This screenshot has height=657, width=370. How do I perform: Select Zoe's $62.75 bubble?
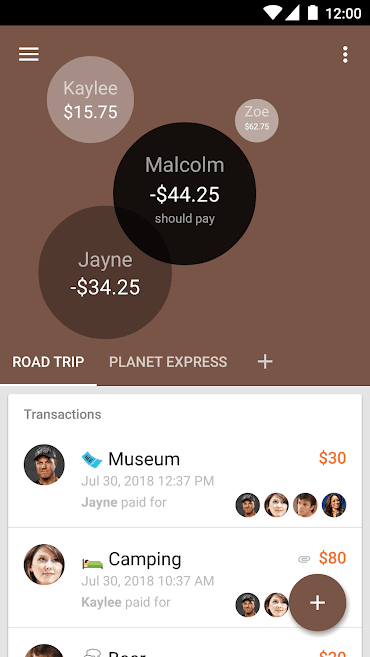pyautogui.click(x=256, y=121)
